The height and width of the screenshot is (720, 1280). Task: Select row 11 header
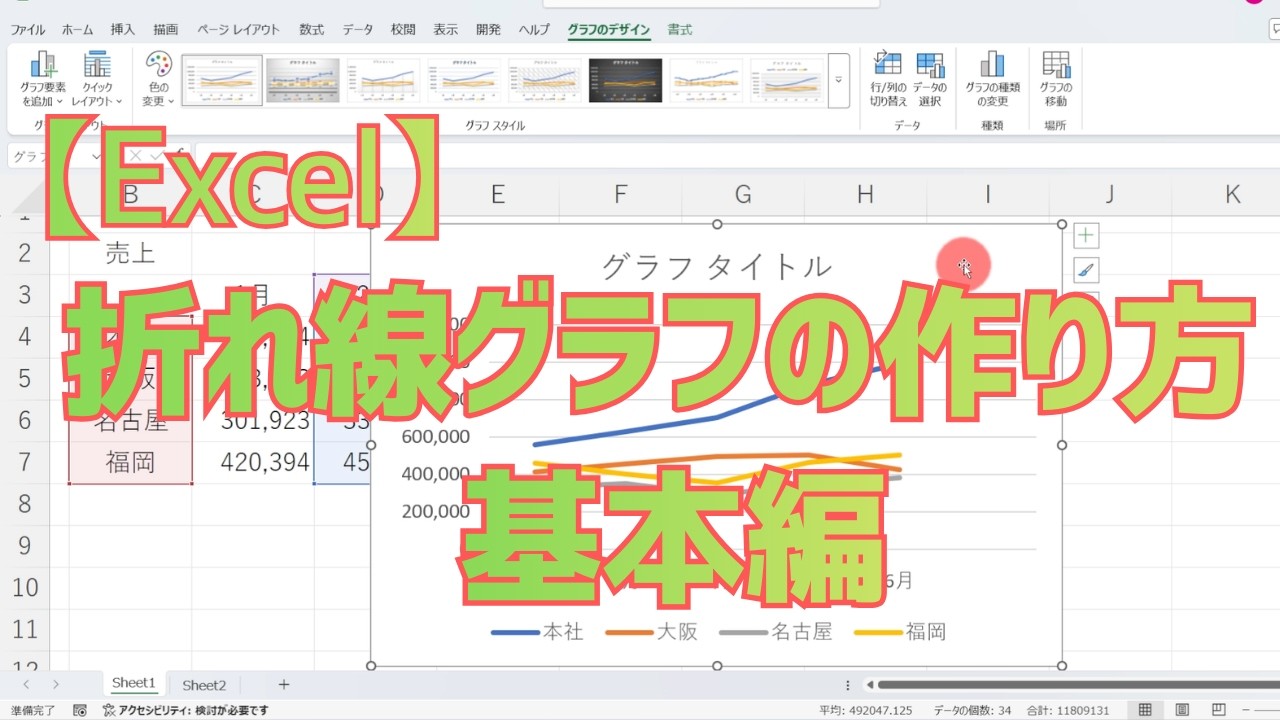click(24, 629)
